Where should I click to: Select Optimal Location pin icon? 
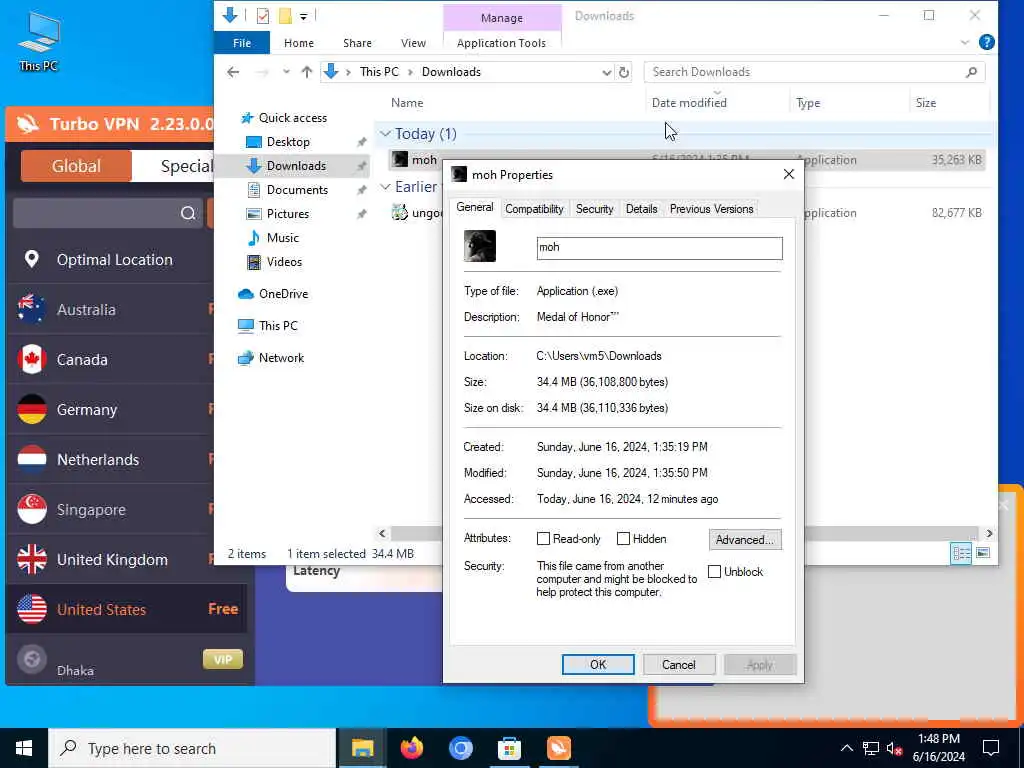[x=31, y=259]
